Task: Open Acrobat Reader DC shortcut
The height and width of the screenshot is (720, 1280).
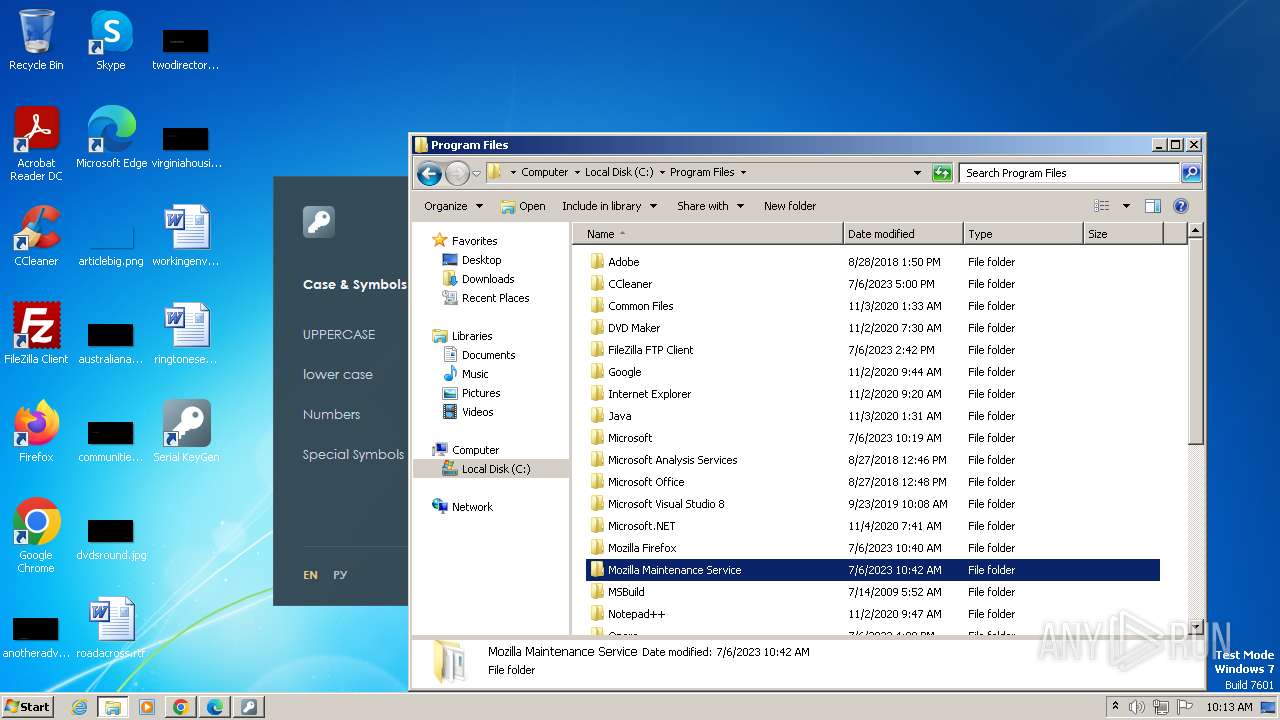Action: (36, 143)
